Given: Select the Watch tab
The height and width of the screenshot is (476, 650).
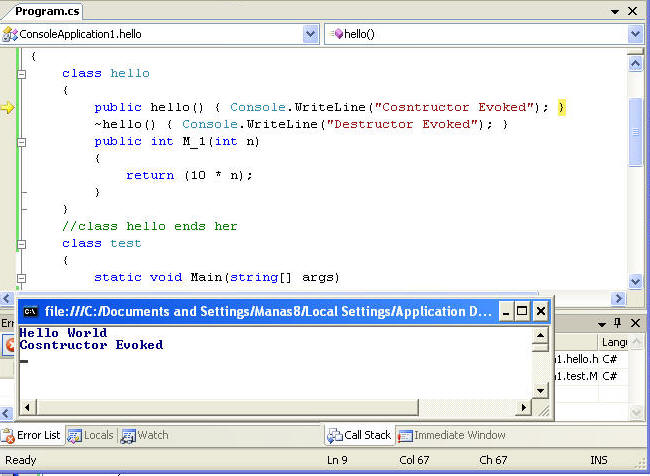Looking at the screenshot, I should click(x=145, y=435).
